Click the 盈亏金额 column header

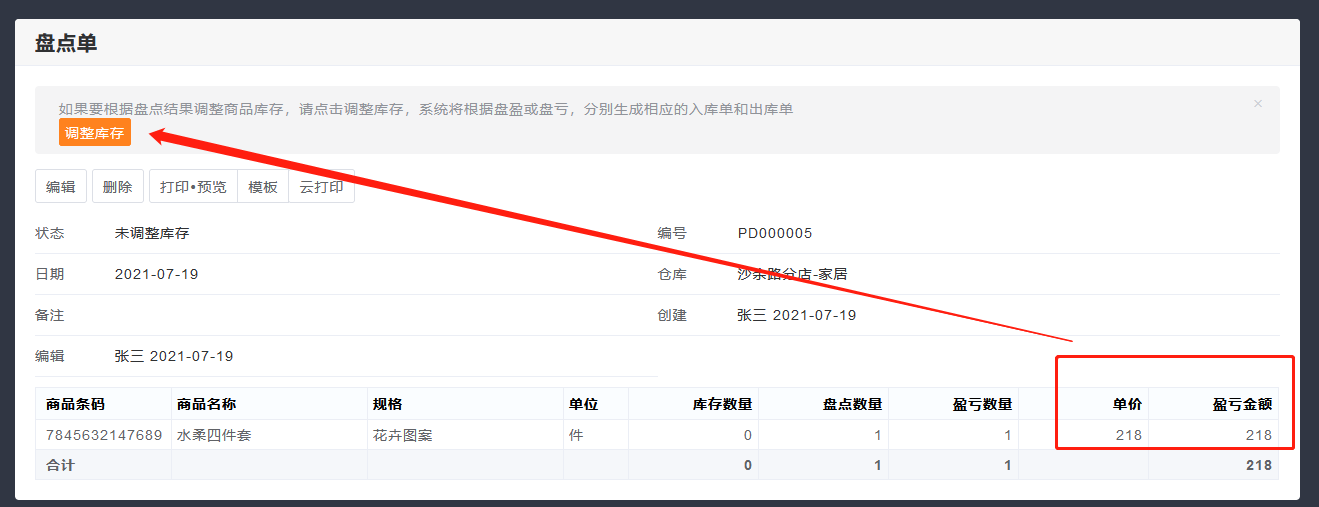pos(1242,404)
